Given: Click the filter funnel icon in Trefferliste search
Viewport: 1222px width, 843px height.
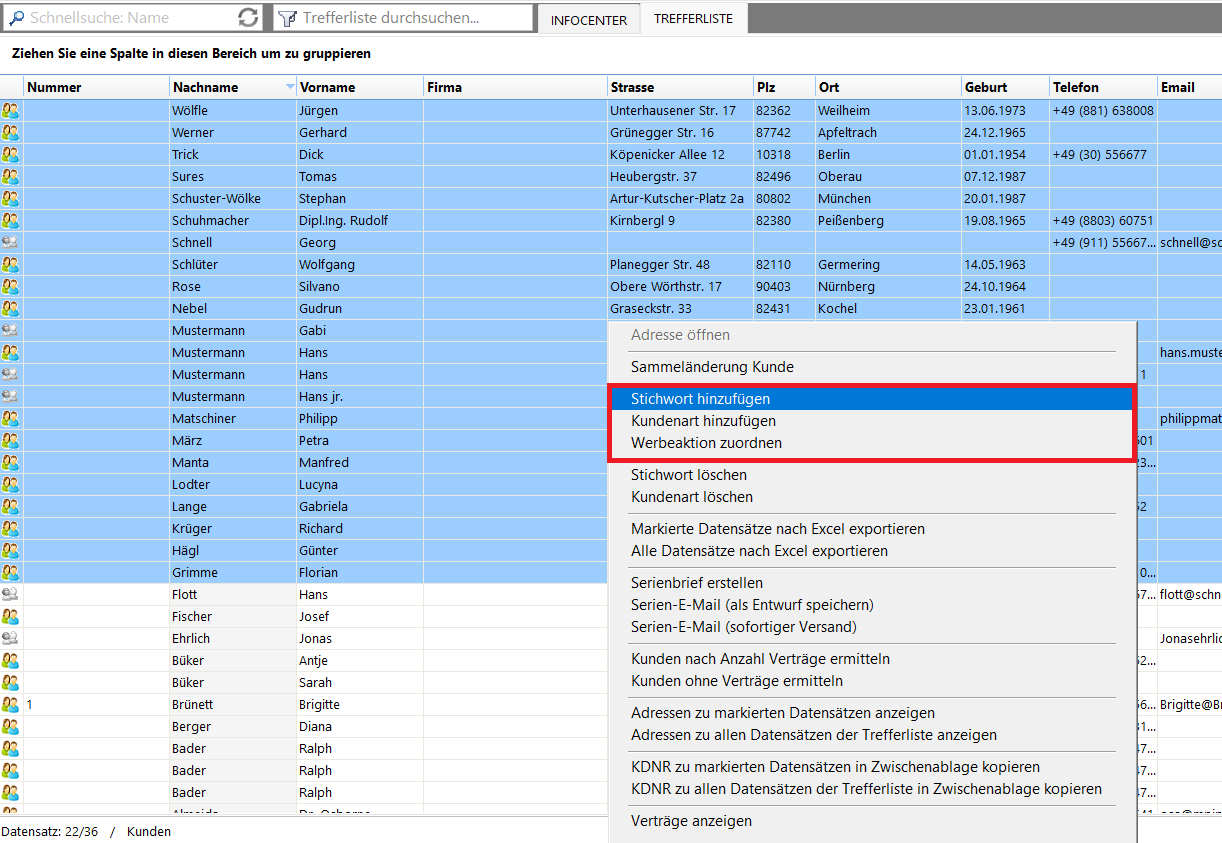Looking at the screenshot, I should 287,18.
